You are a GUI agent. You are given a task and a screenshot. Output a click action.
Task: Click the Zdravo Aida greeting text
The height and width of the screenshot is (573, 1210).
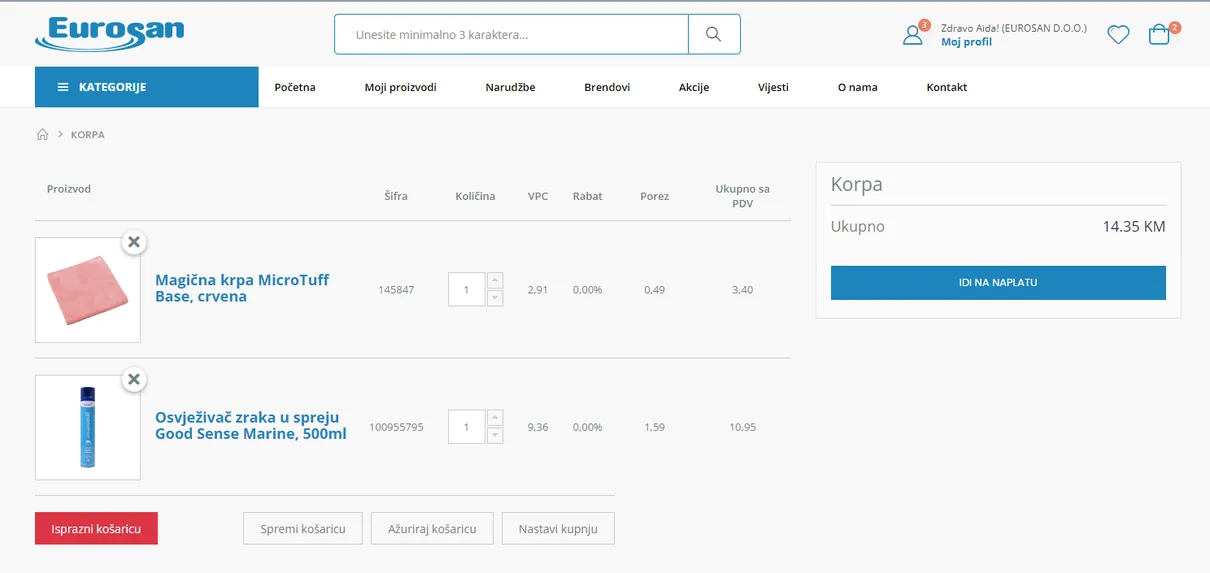1014,28
